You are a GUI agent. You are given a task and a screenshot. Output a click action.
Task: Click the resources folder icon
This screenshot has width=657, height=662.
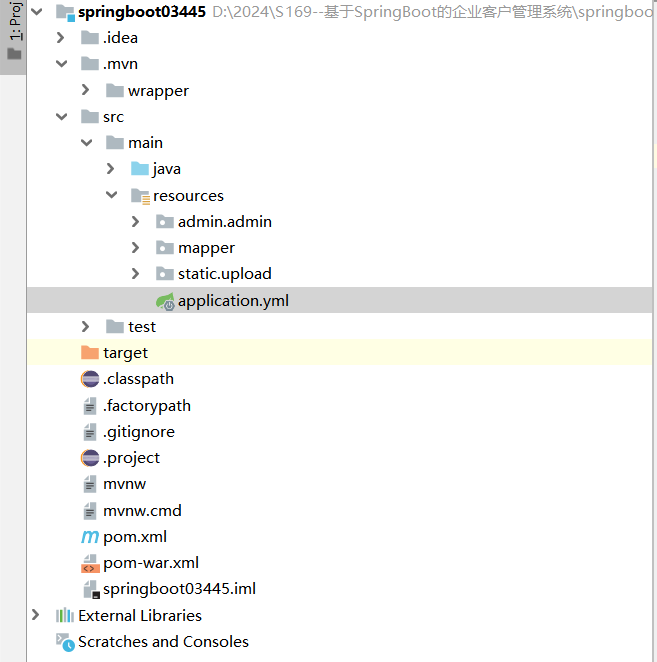click(x=140, y=196)
